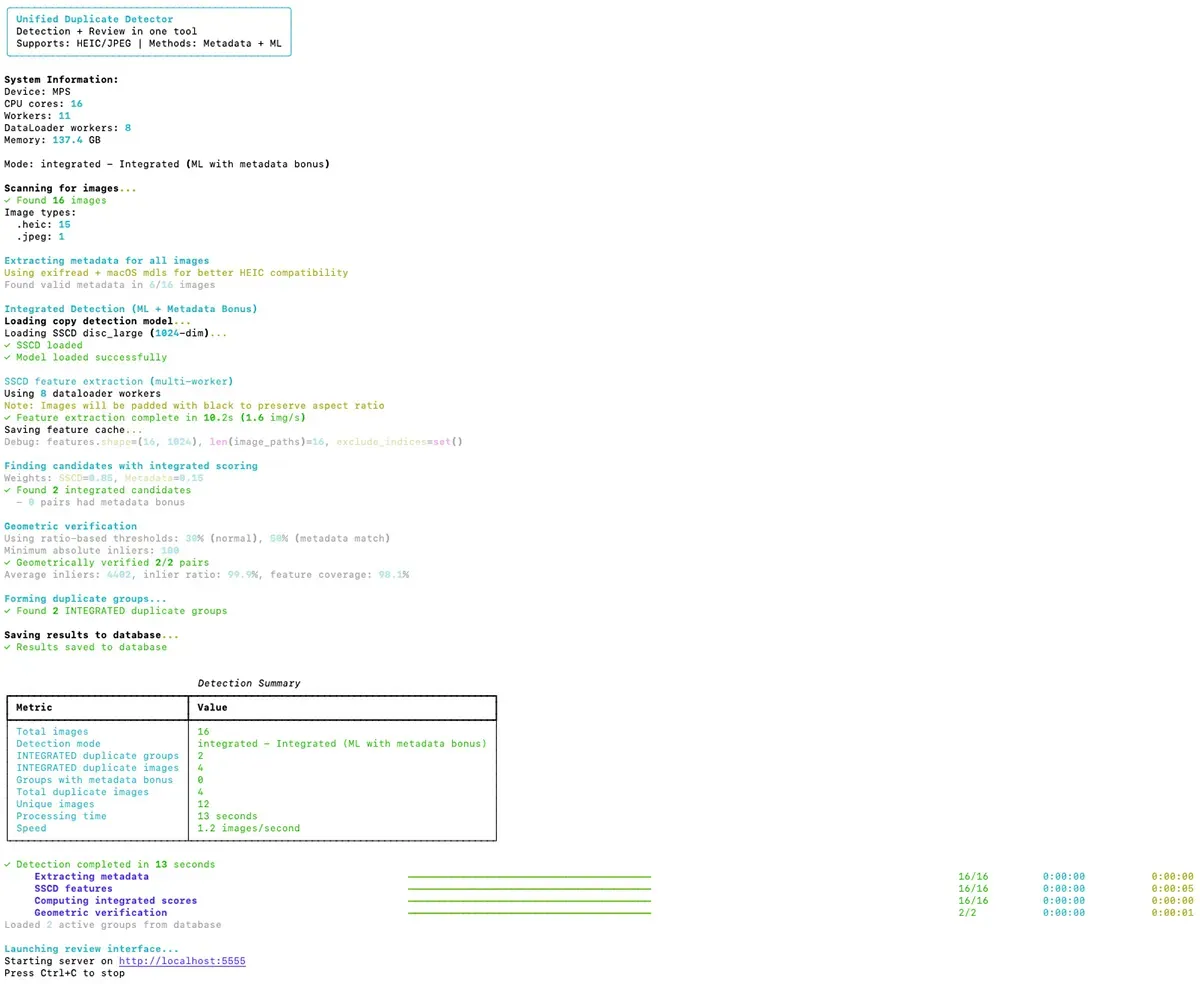Screen dimensions: 1200x984
Task: Click the 'Memory: 137.4 GB' line
Action: pos(52,140)
